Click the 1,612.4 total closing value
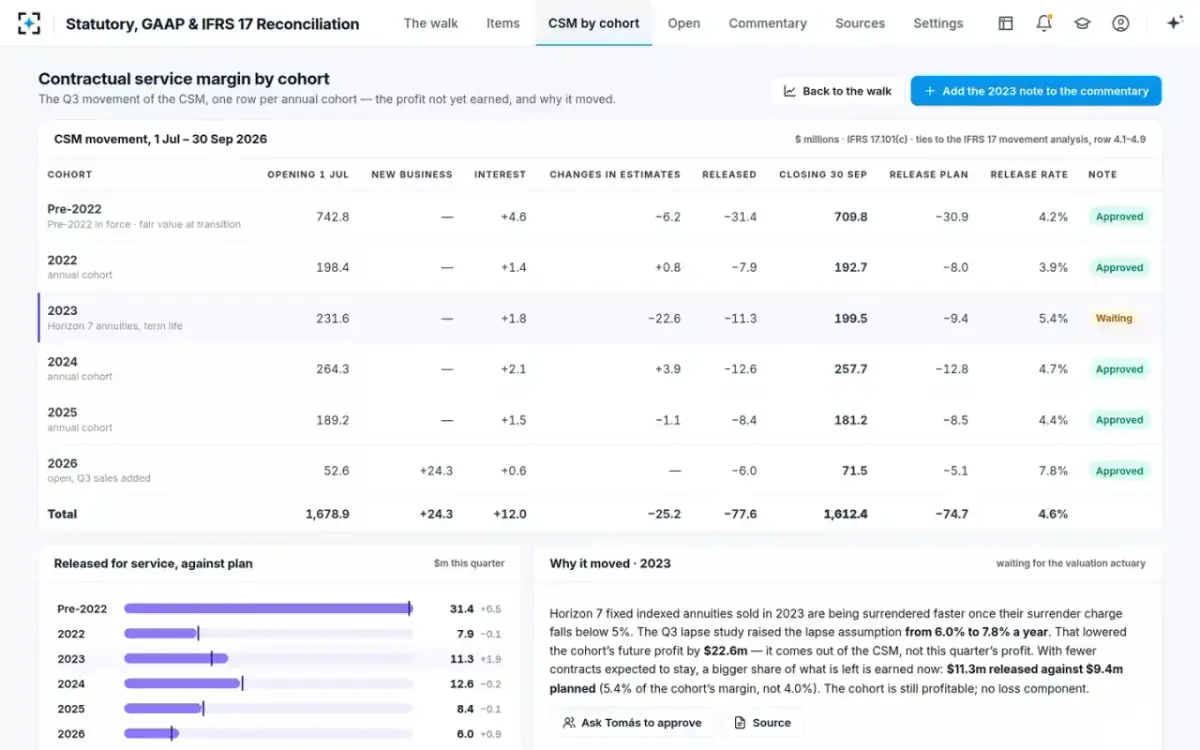This screenshot has height=750, width=1200. tap(845, 514)
